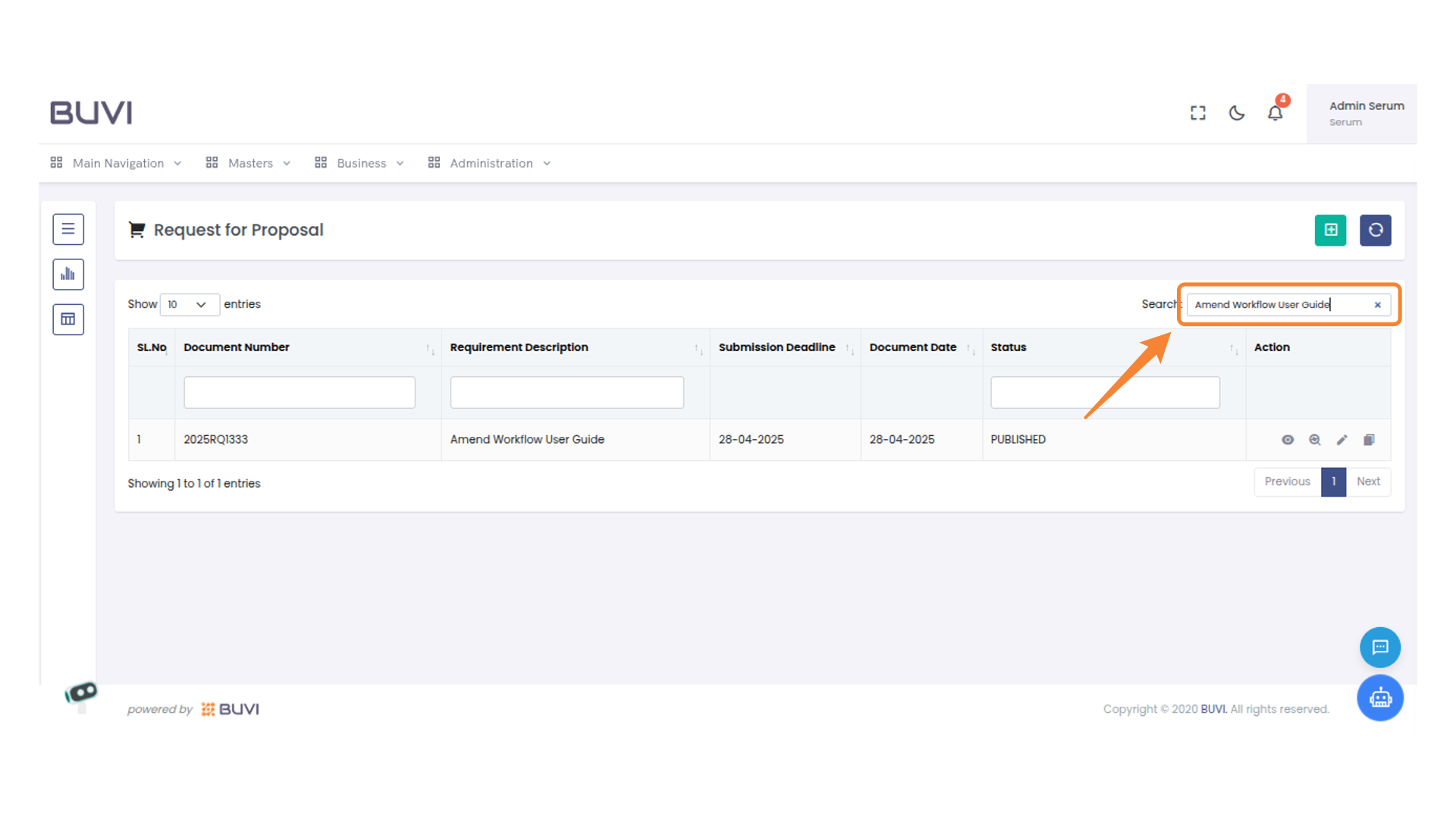
Task: Toggle dark mode with the moon icon
Action: [x=1236, y=112]
